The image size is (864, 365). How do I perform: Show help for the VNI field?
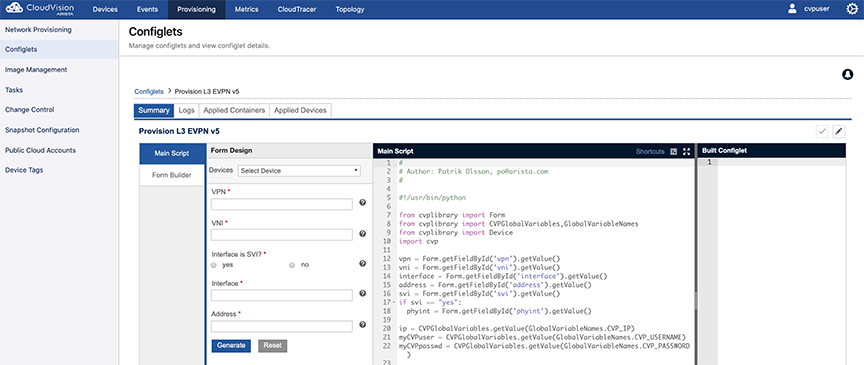[363, 234]
